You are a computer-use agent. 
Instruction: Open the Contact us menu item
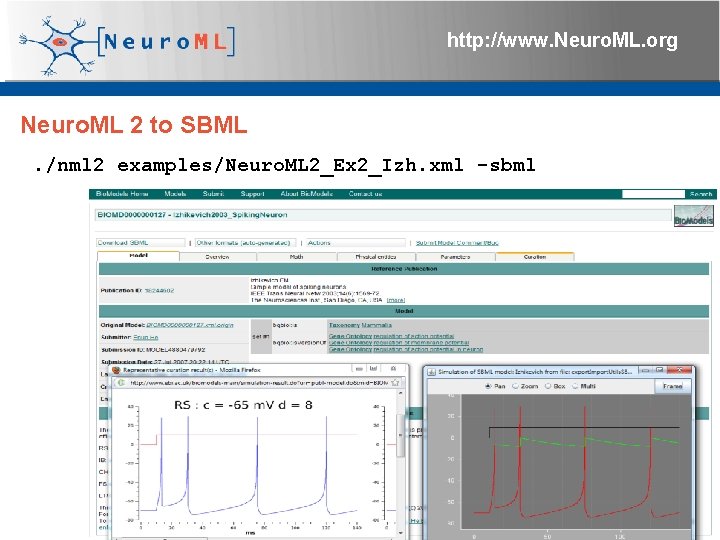click(x=366, y=194)
